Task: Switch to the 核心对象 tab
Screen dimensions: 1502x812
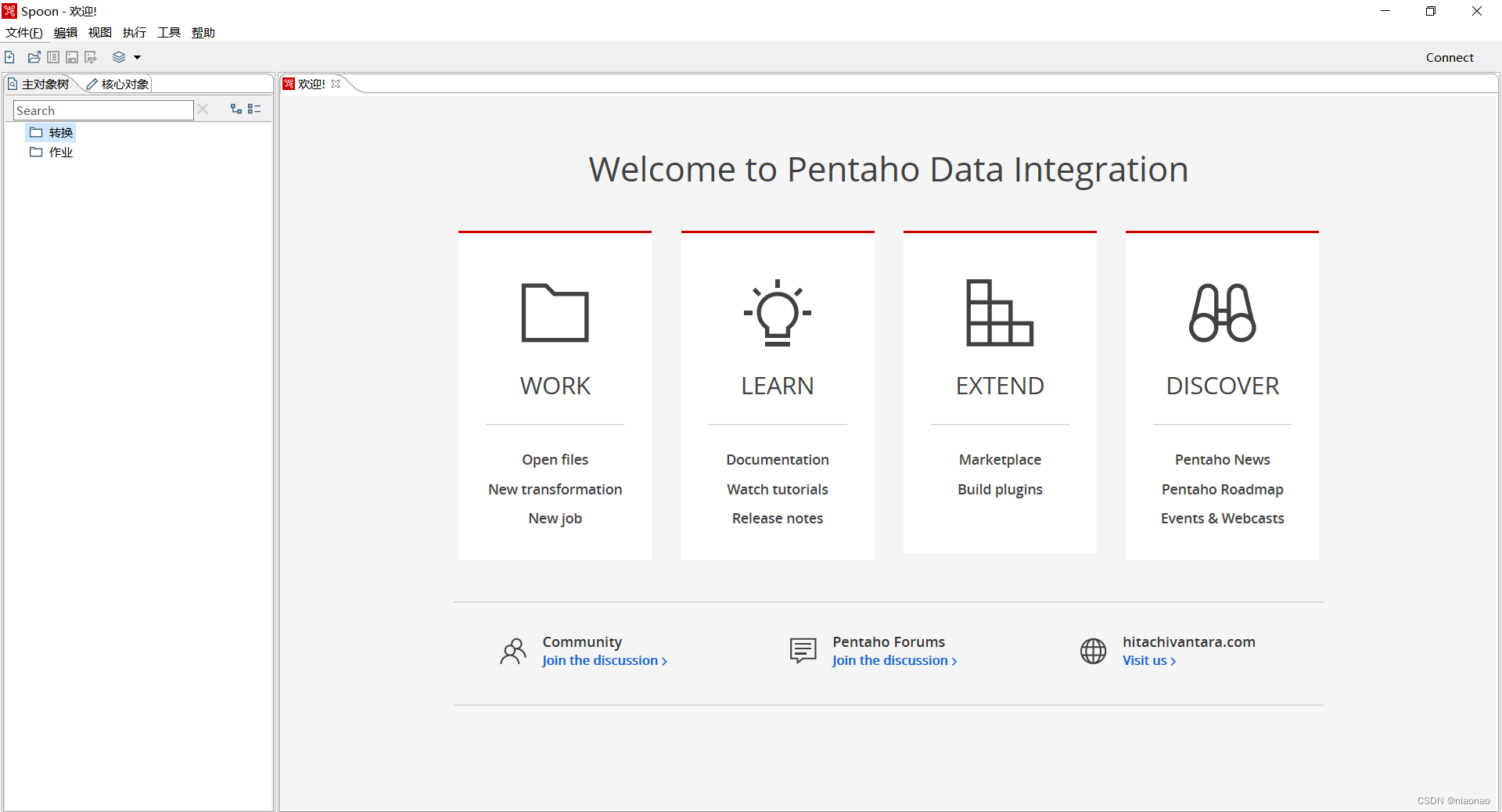Action: [118, 84]
